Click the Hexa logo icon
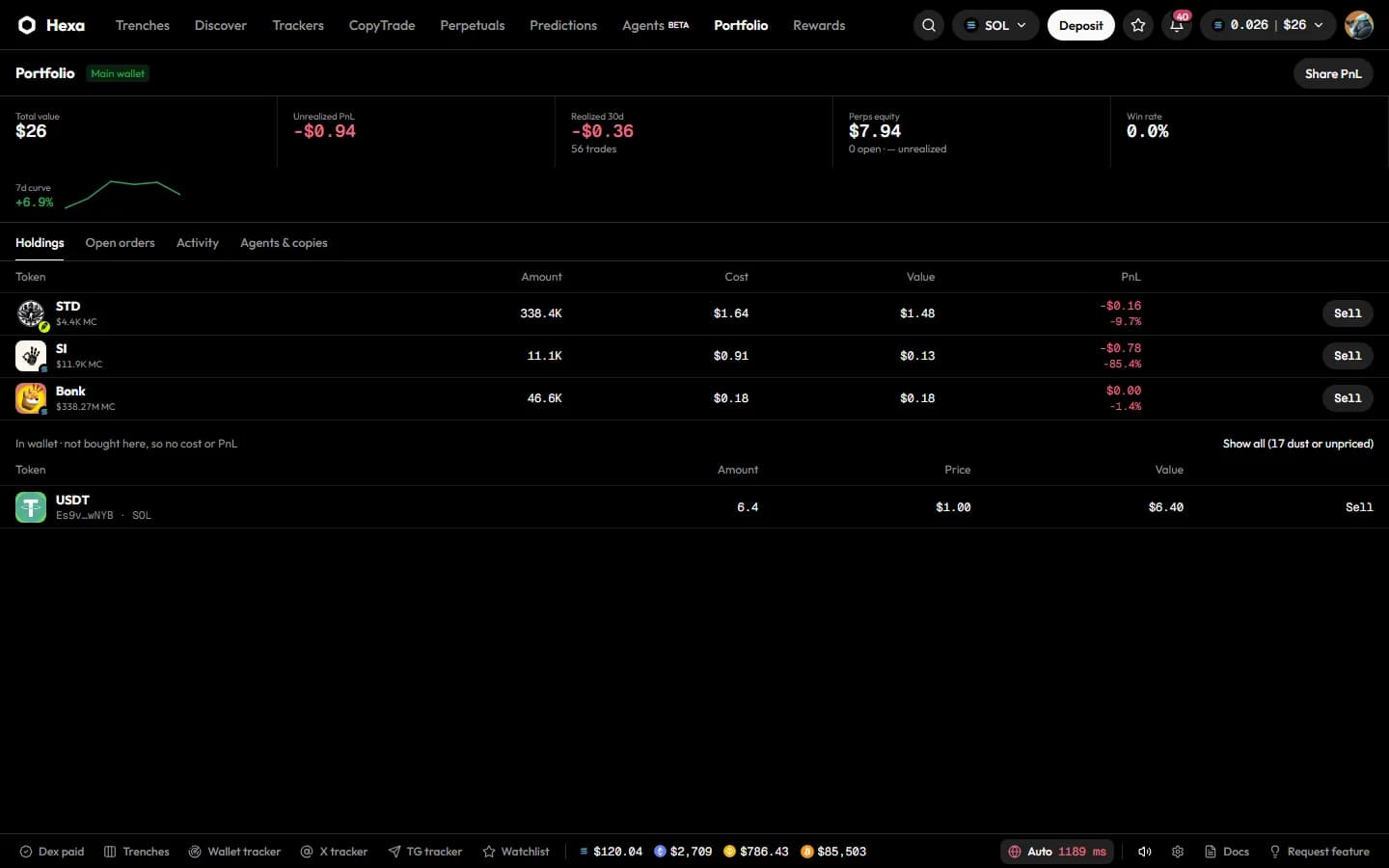Viewport: 1389px width, 868px height. [x=27, y=25]
